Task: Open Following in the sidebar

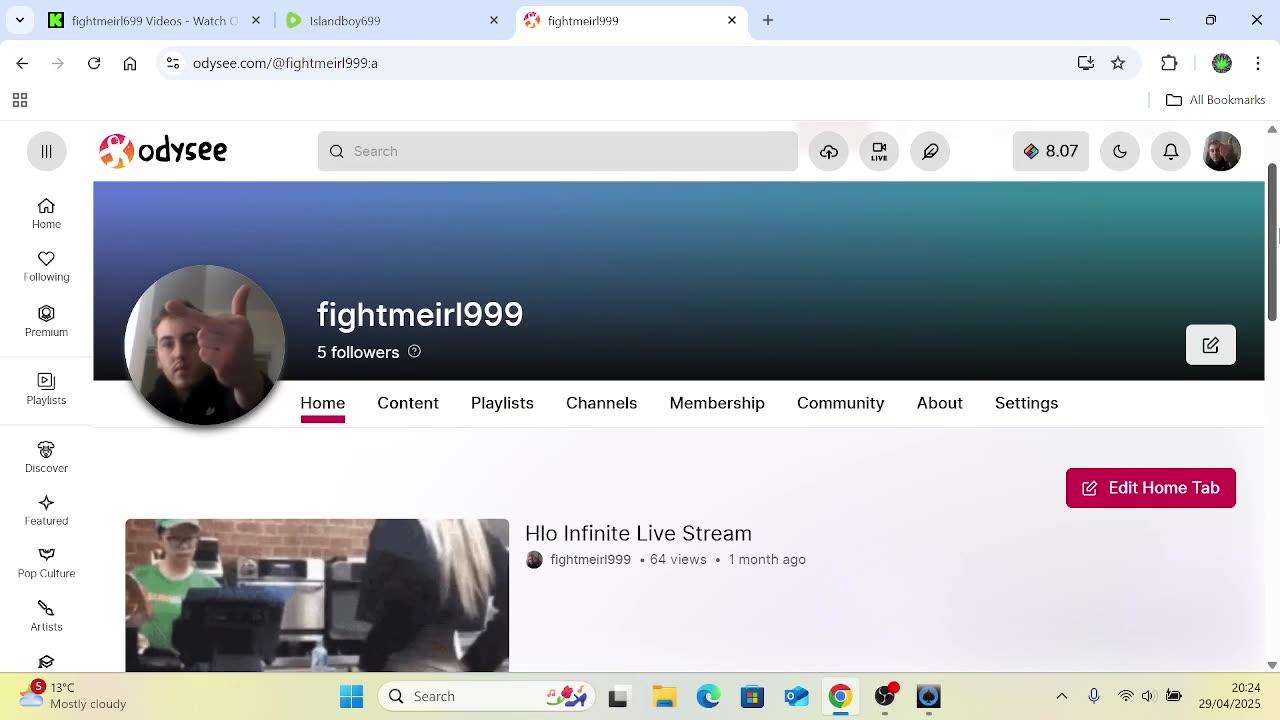Action: tap(46, 266)
